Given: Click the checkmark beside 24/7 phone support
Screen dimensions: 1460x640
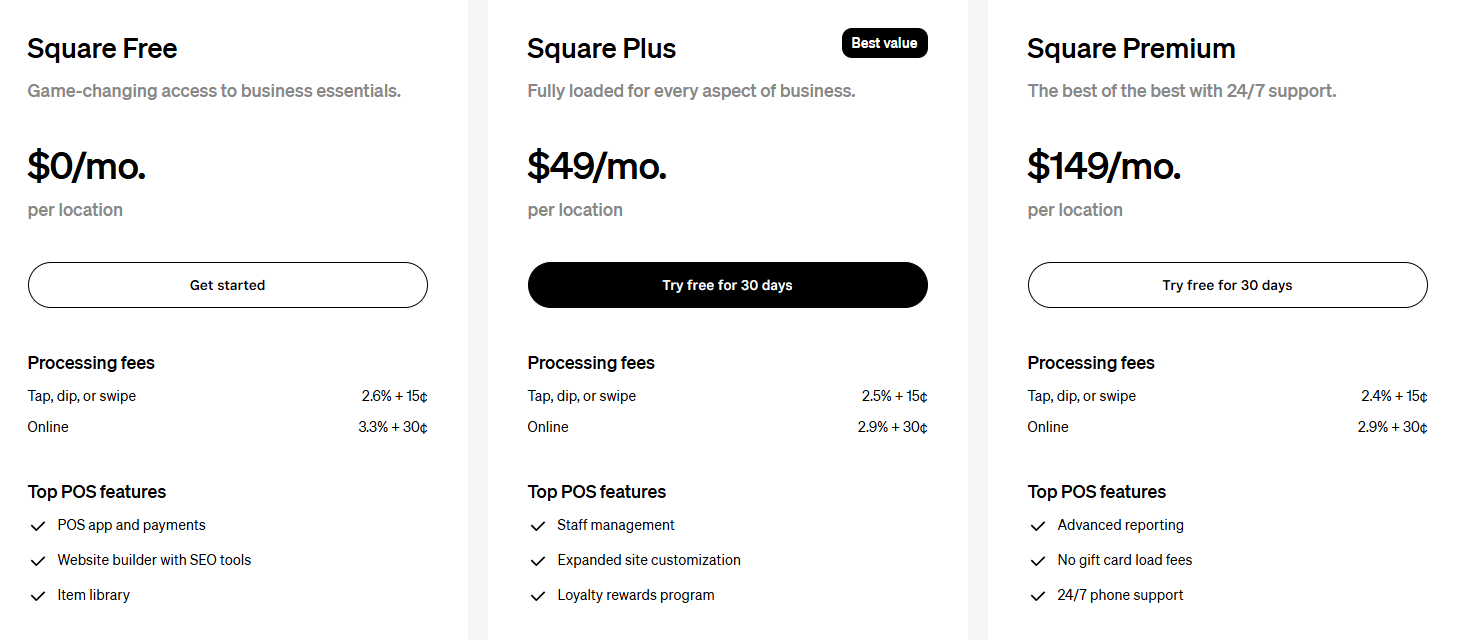Looking at the screenshot, I should (1038, 596).
